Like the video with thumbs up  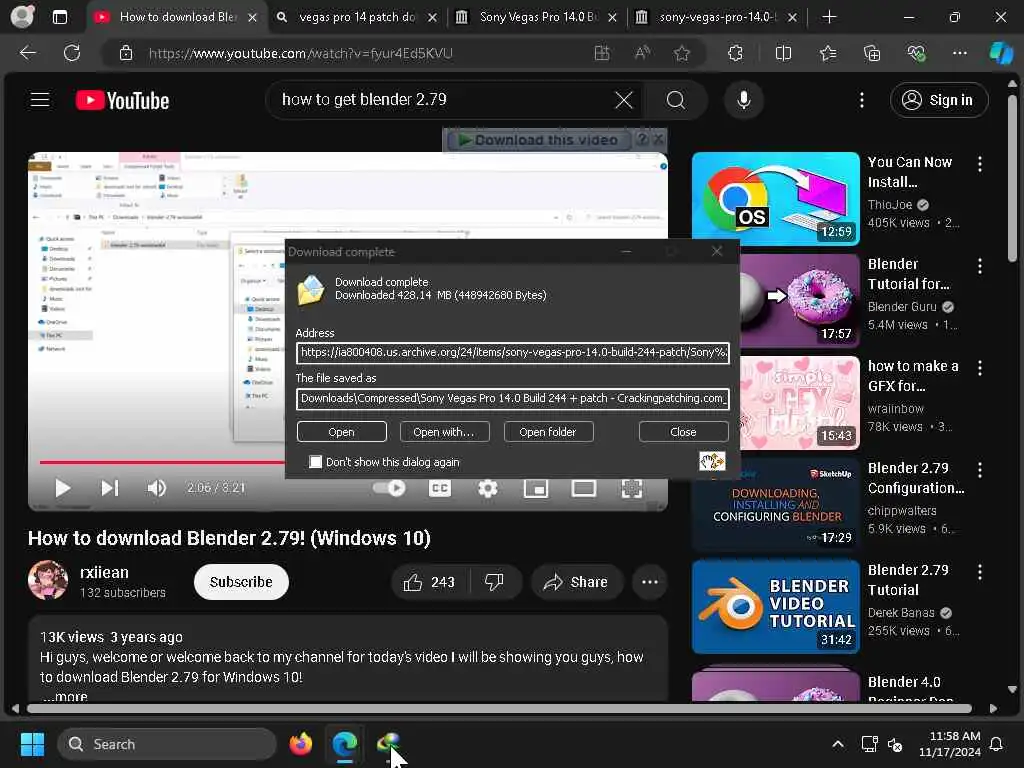click(x=429, y=582)
